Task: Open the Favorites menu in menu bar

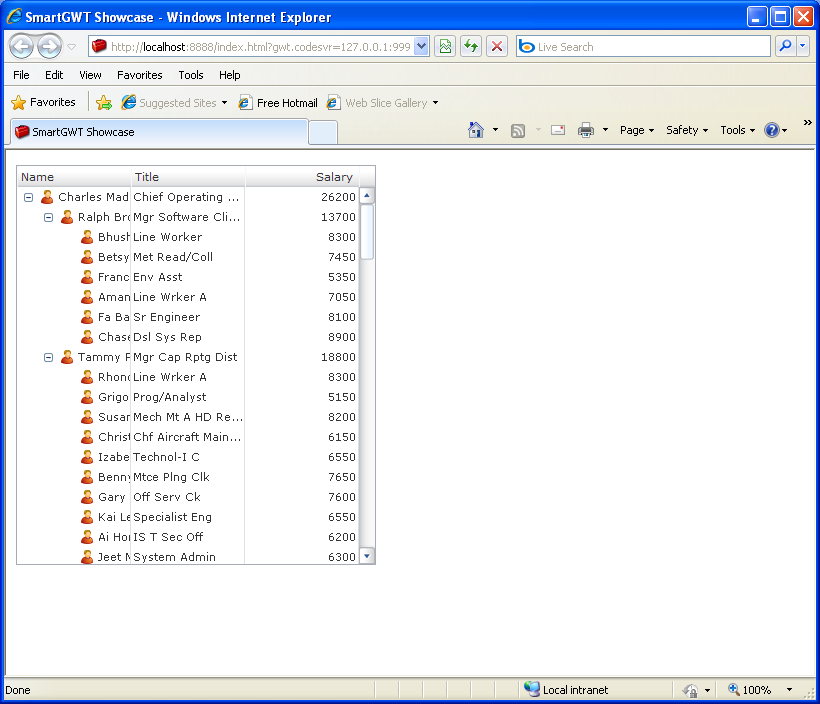Action: click(140, 75)
